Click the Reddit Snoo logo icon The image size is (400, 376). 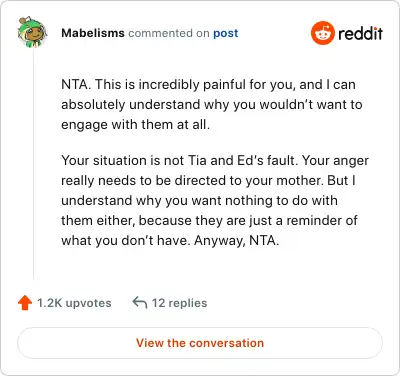[323, 33]
